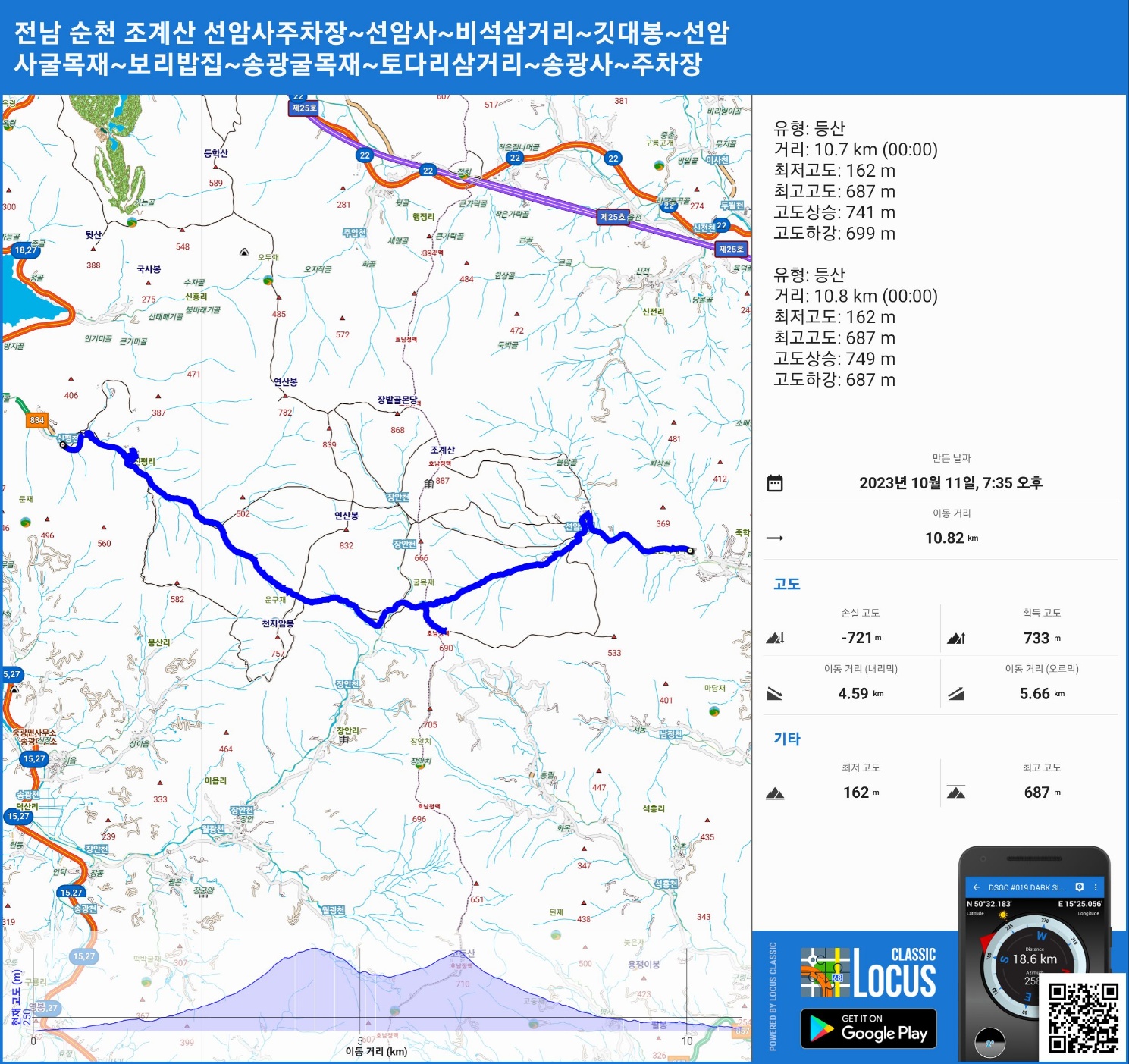Click the 거리: 10.7 km (00:00) line
This screenshot has width=1129, height=1064.
click(x=855, y=149)
